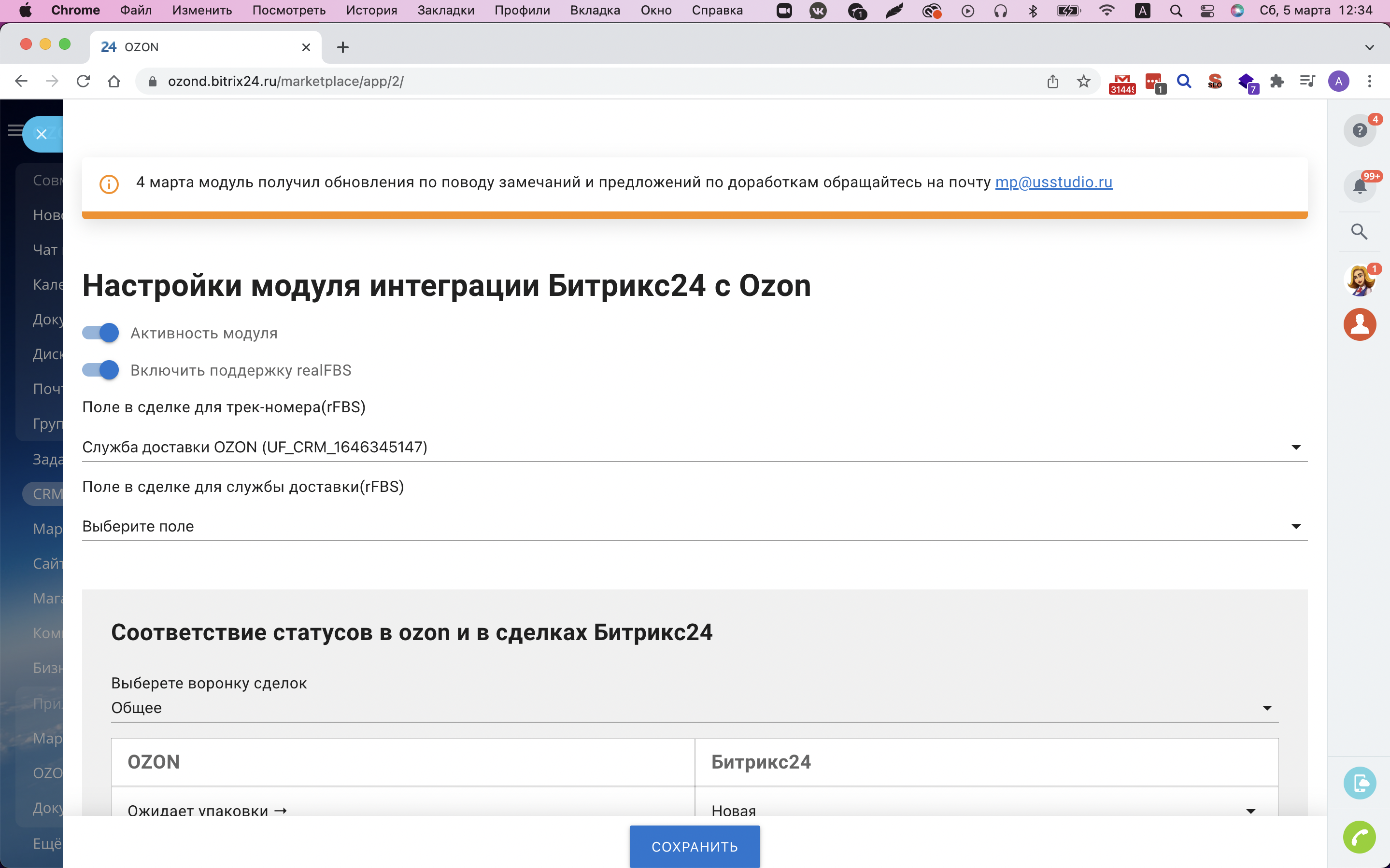Open a new browser tab with plus

click(x=343, y=47)
